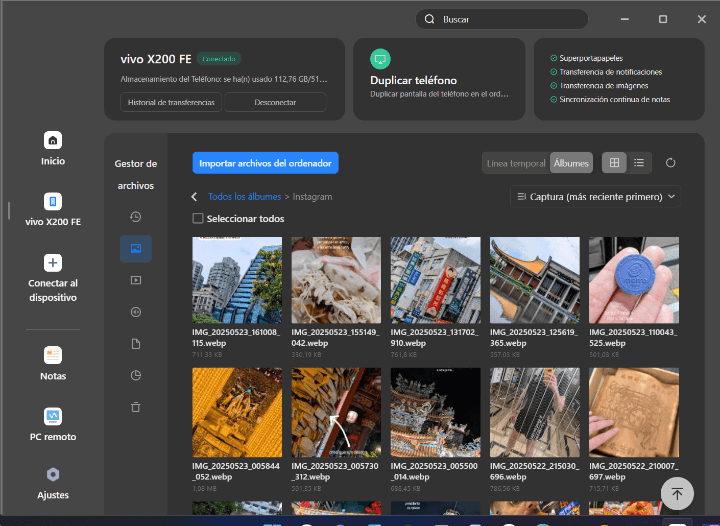Click the refresh icon
Viewport: 720px width, 526px height.
point(670,163)
